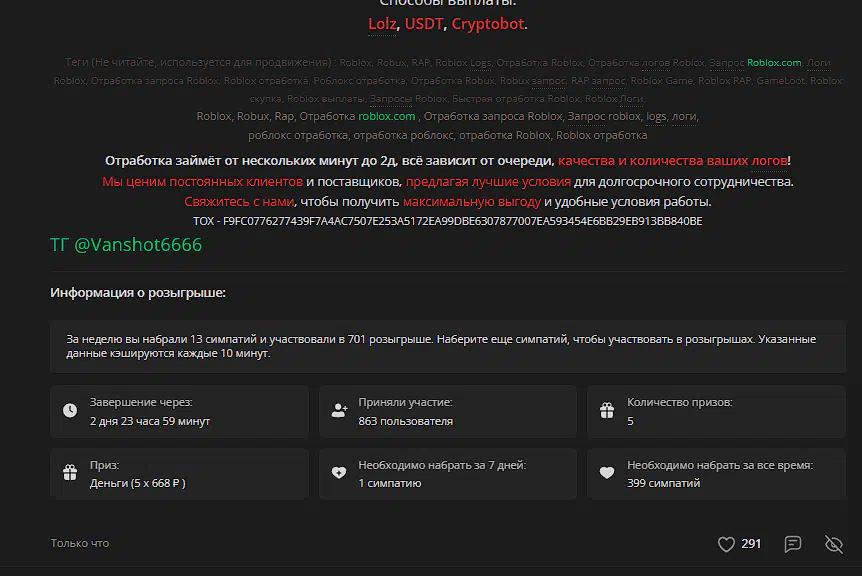Click 2 дня 23 часа 59 минут value
Viewport: 862px width, 576px height.
click(150, 421)
